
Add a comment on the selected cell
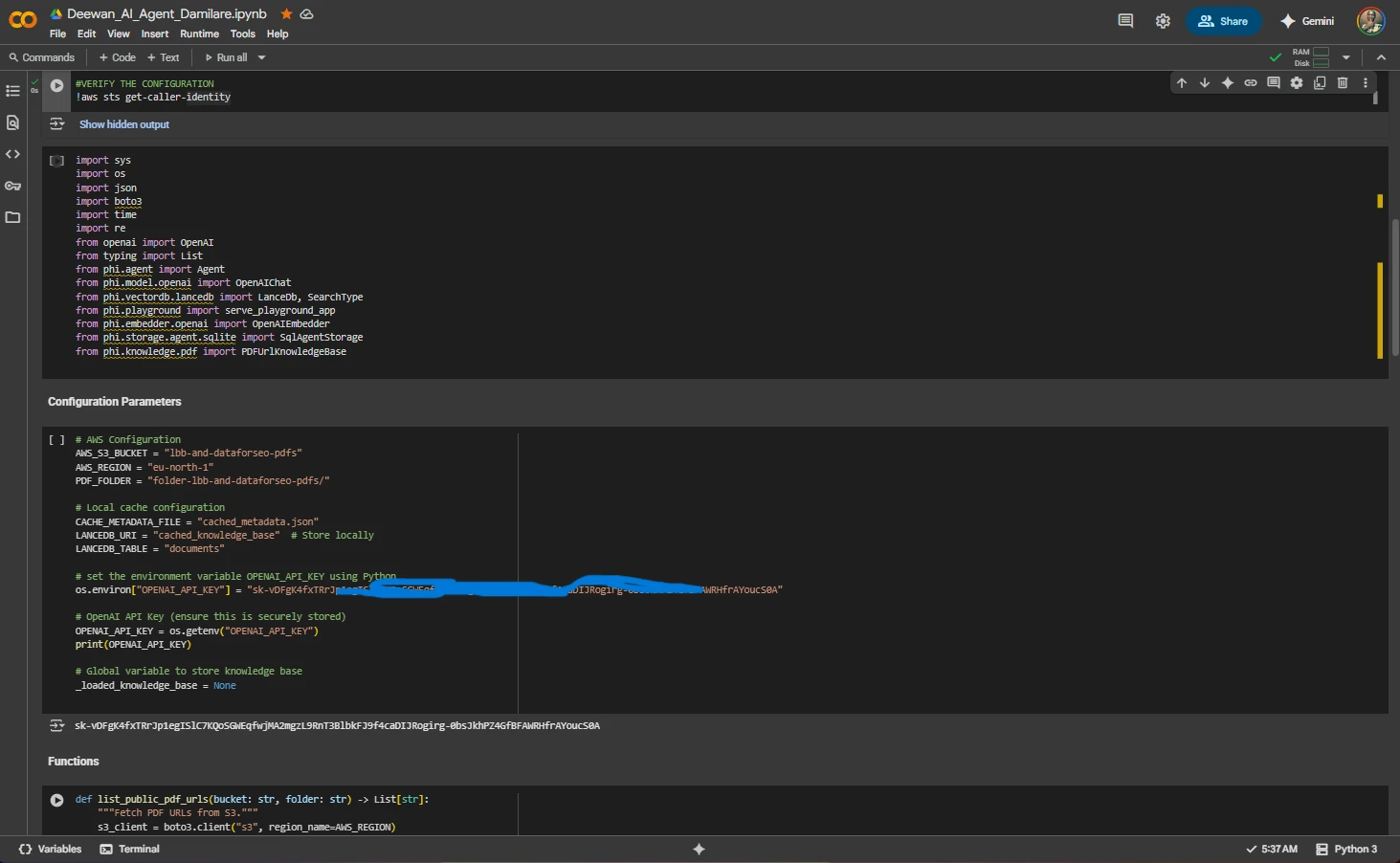[1274, 83]
